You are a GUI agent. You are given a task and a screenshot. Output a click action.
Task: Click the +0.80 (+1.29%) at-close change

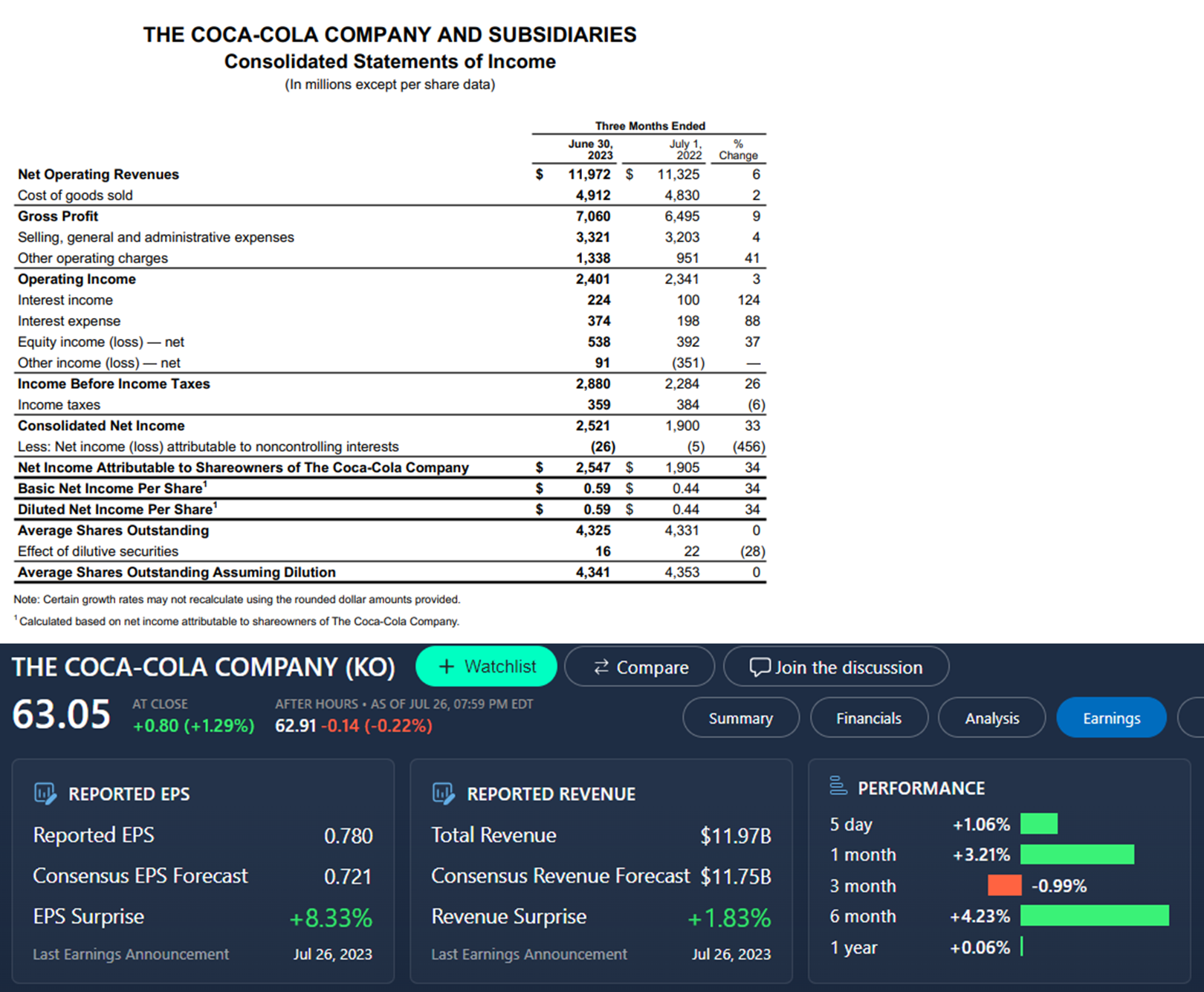click(193, 726)
